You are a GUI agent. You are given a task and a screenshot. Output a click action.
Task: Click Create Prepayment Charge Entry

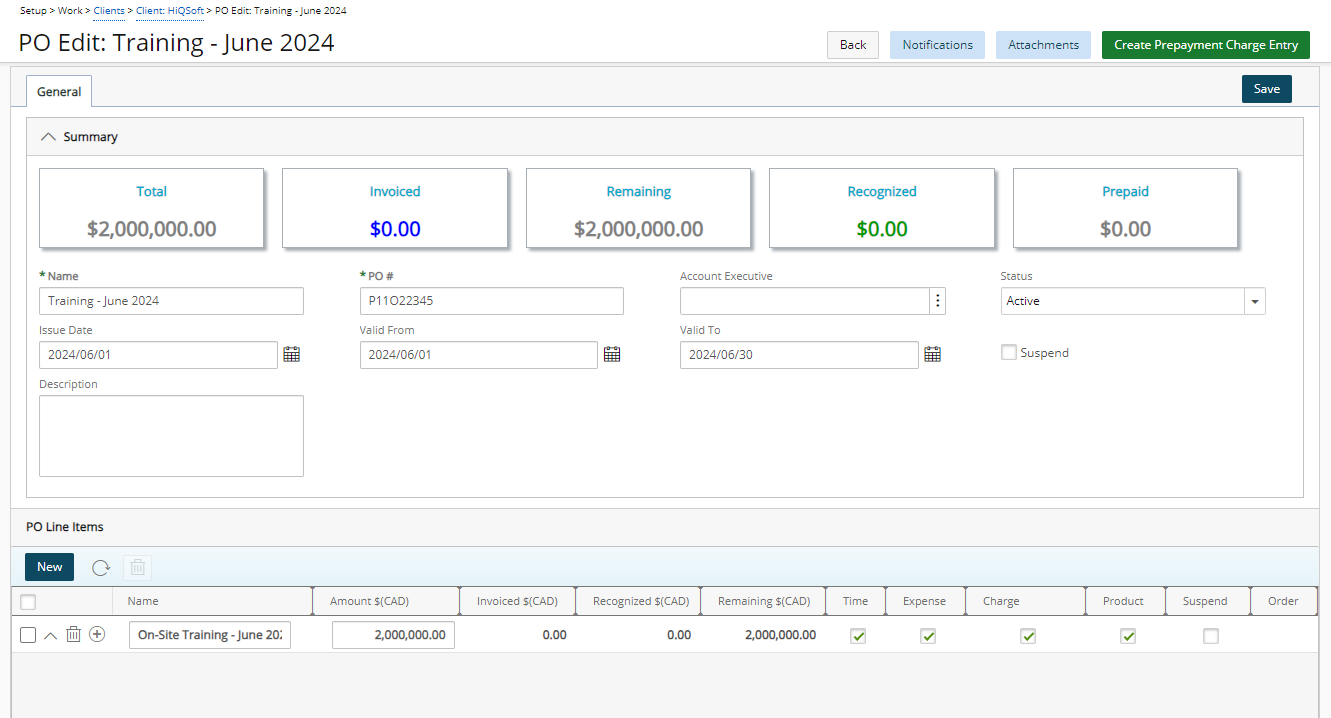tap(1206, 45)
